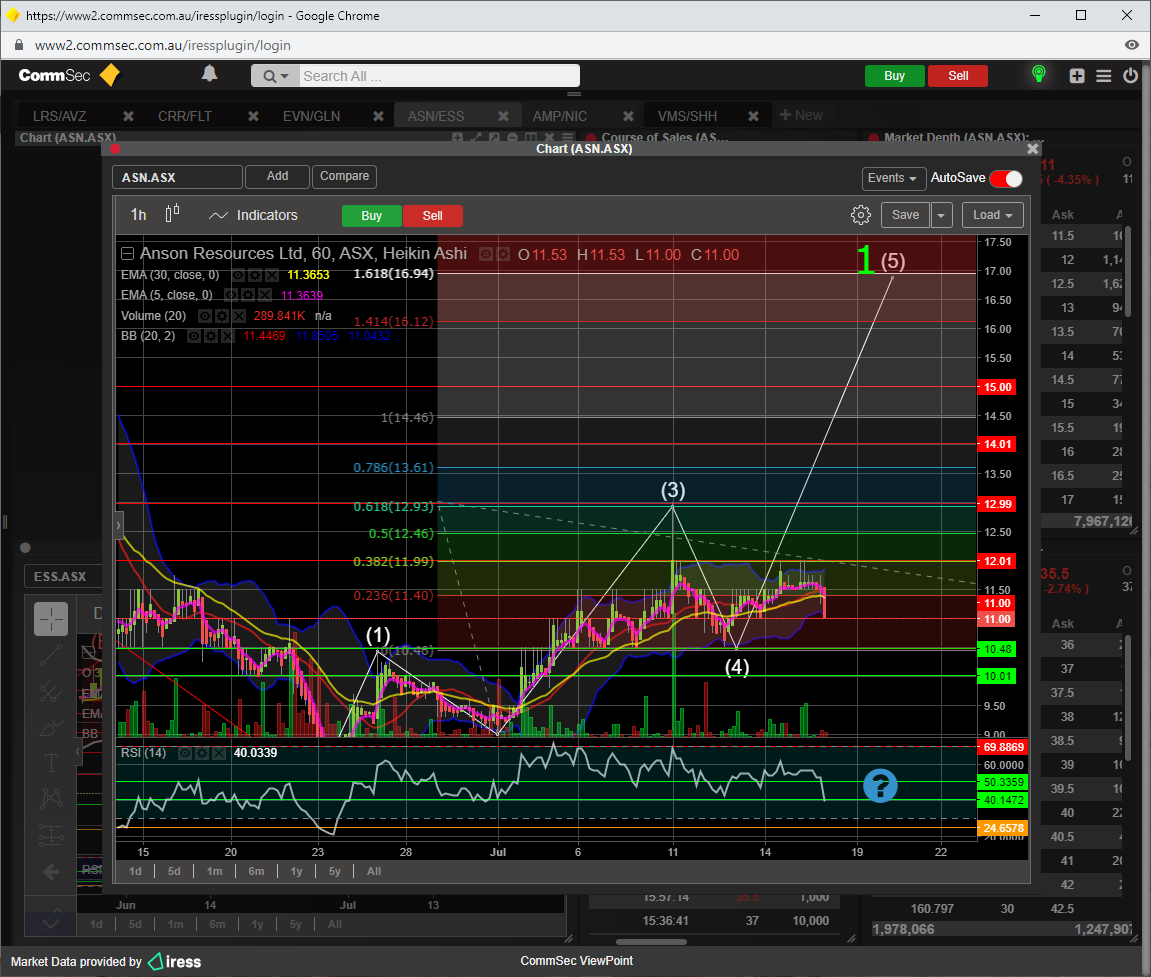Open the blue help question mark
The image size is (1151, 977).
pyautogui.click(x=880, y=785)
